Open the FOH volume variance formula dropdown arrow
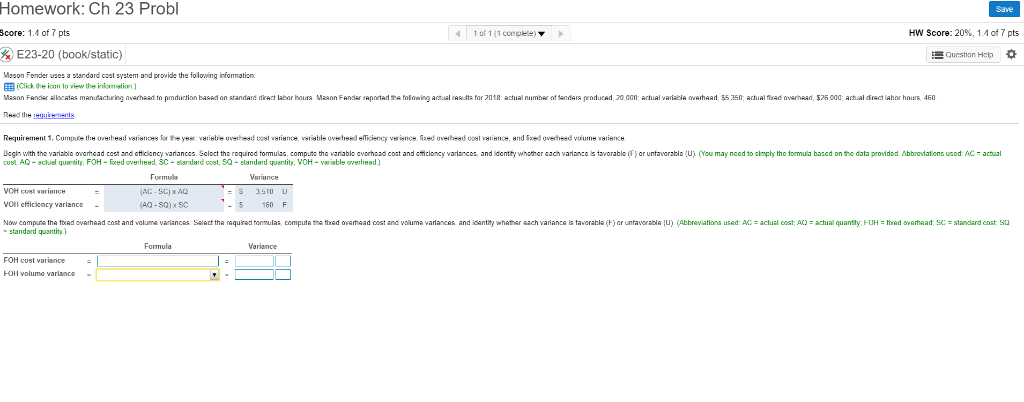This screenshot has width=1024, height=402. (215, 275)
